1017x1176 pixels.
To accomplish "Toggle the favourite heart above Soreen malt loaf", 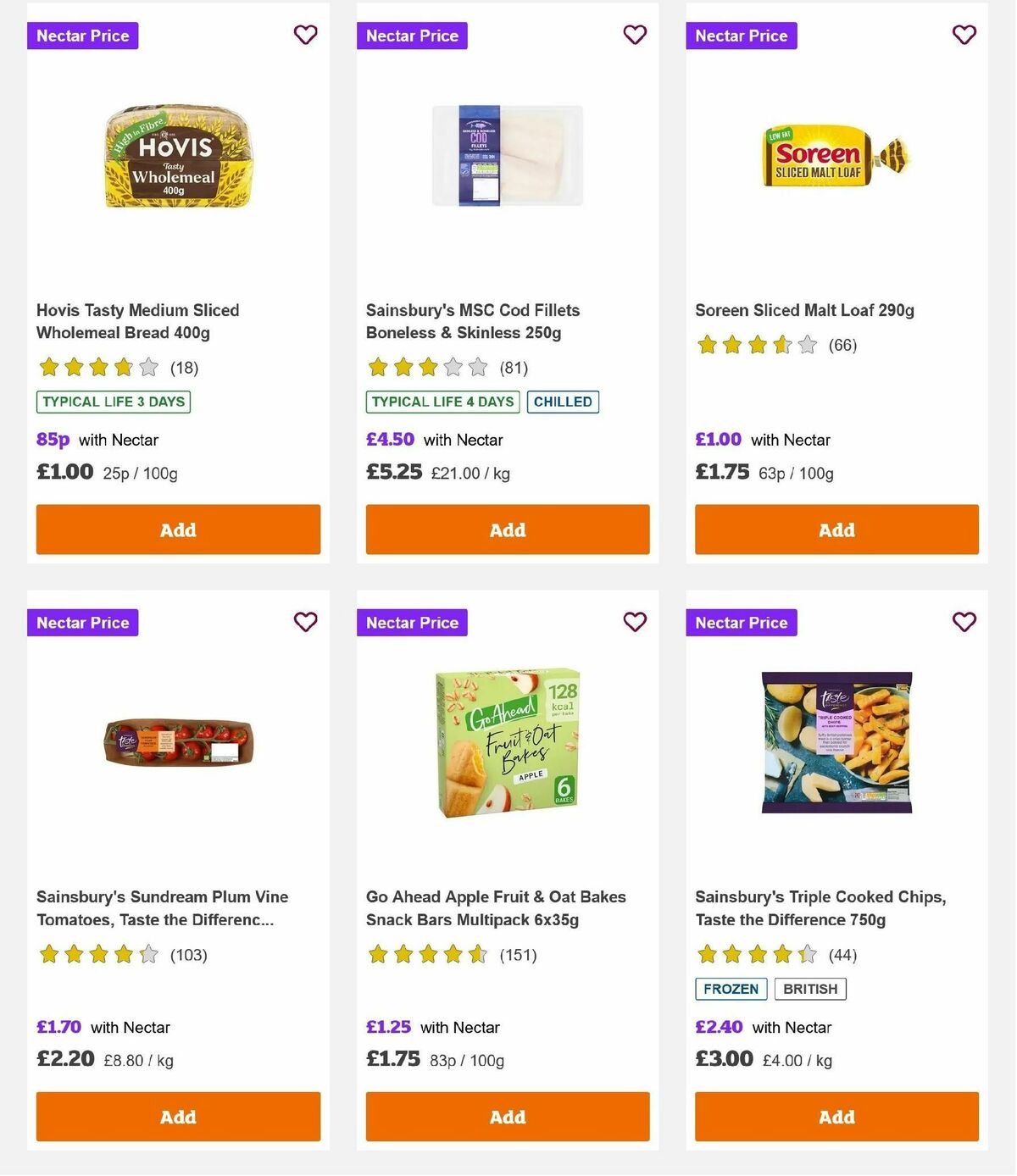I will 964,36.
